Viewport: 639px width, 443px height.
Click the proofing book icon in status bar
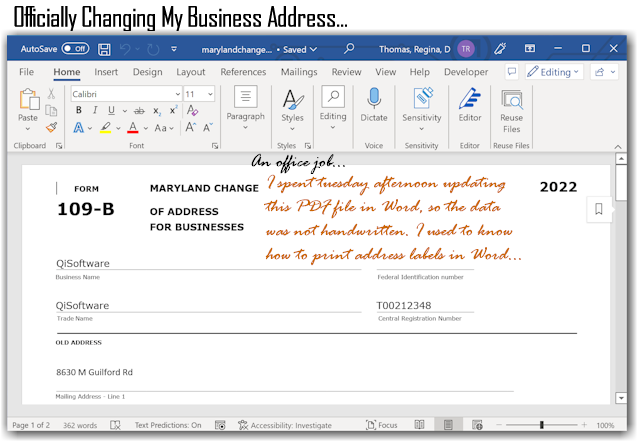pyautogui.click(x=115, y=425)
